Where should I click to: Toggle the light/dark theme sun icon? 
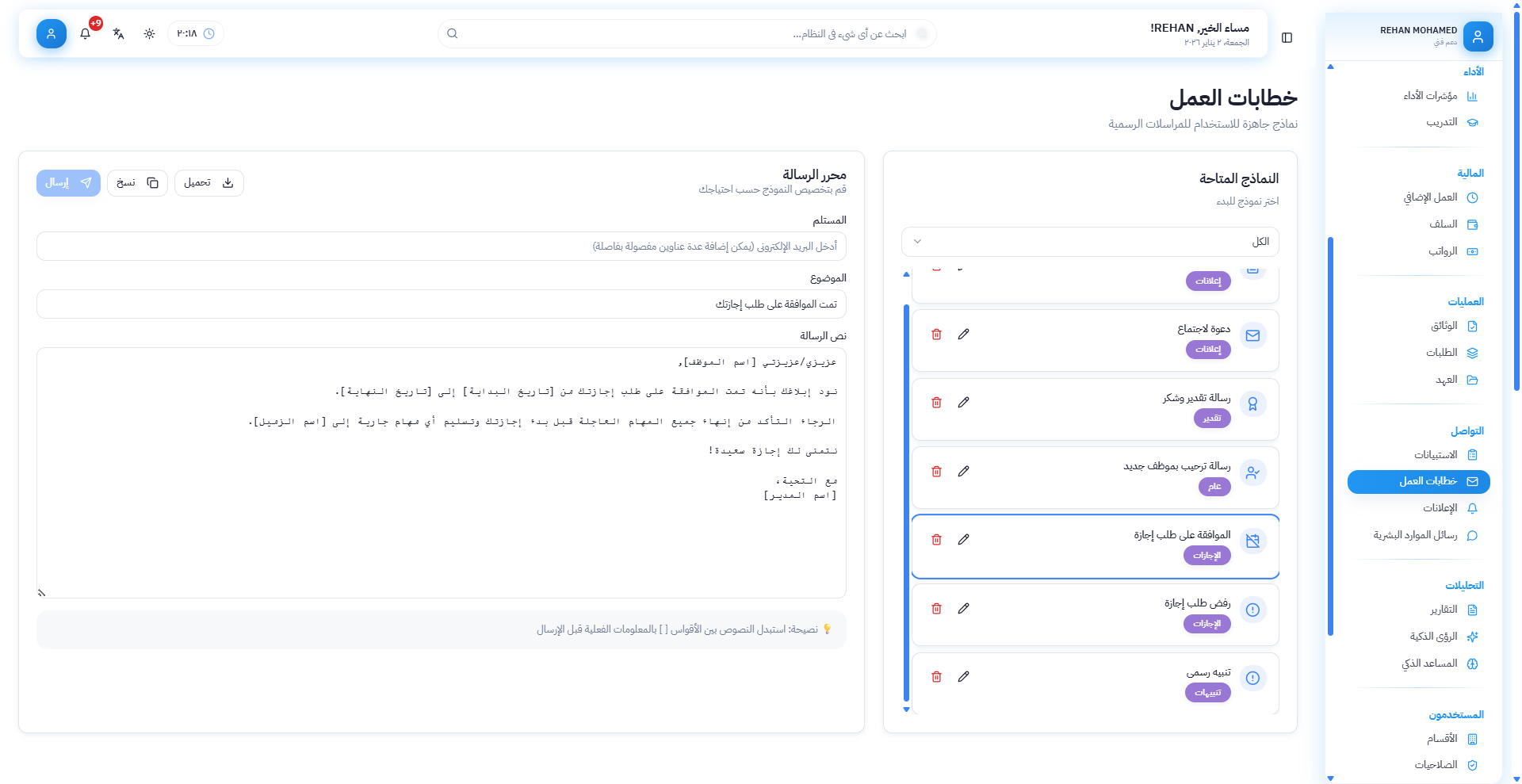pos(149,34)
